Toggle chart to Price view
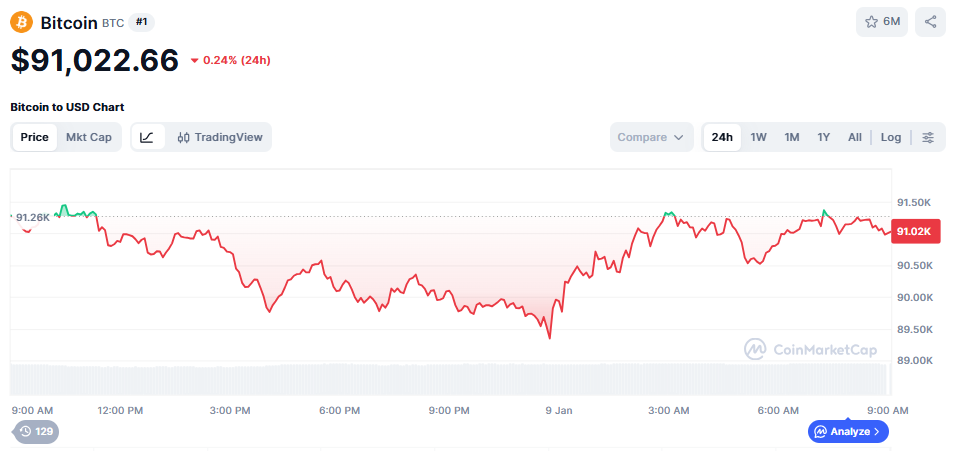The height and width of the screenshot is (451, 961). pos(35,137)
